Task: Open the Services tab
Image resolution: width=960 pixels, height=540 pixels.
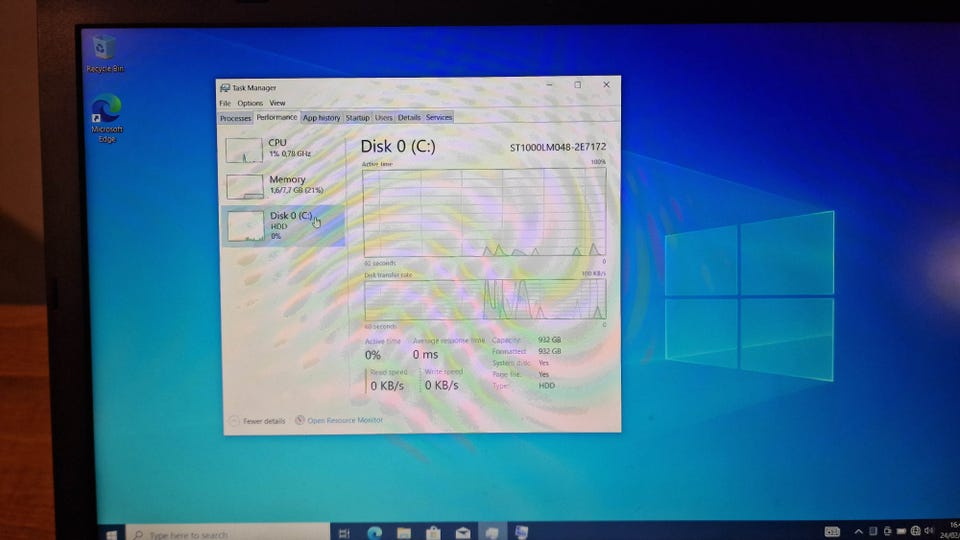Action: [439, 117]
